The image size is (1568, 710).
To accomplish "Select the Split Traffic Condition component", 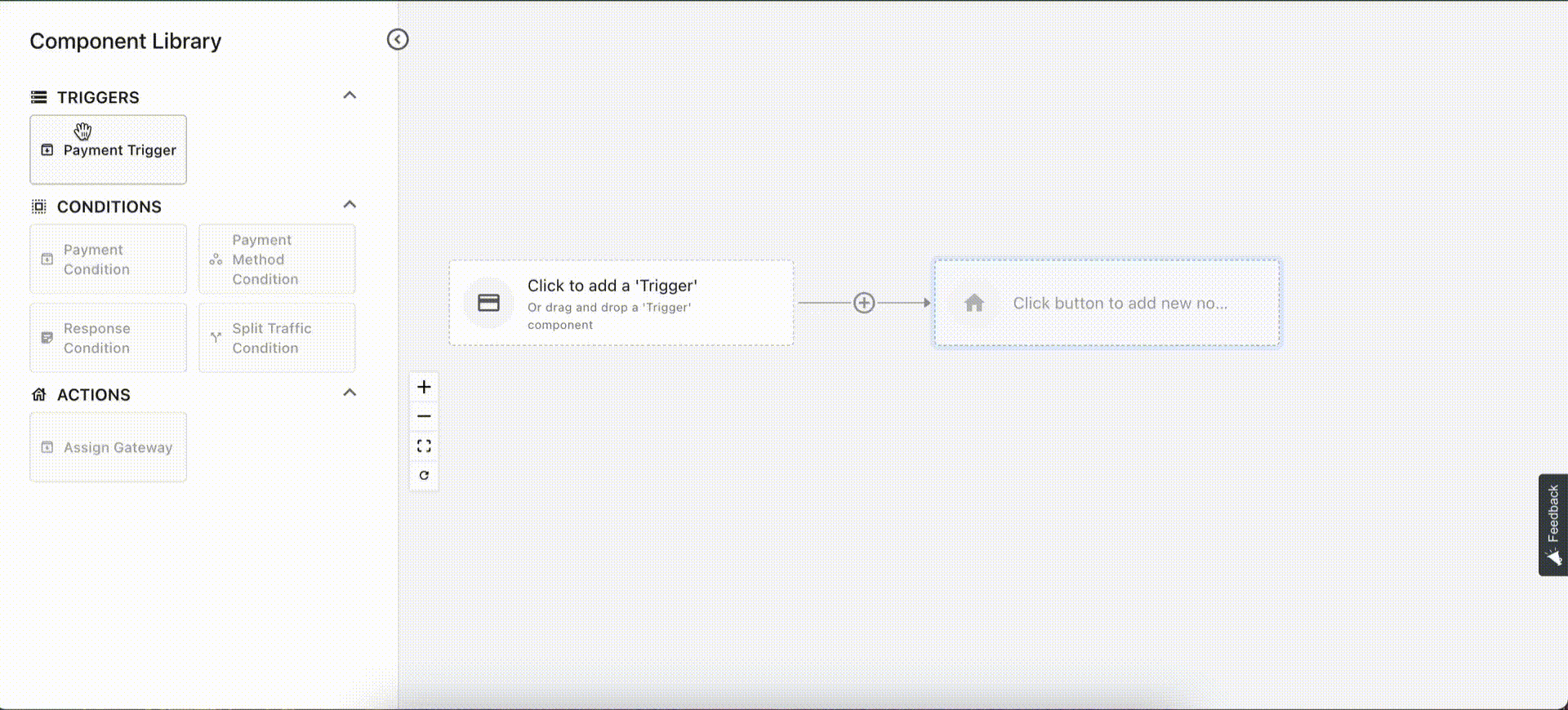I will pyautogui.click(x=277, y=337).
